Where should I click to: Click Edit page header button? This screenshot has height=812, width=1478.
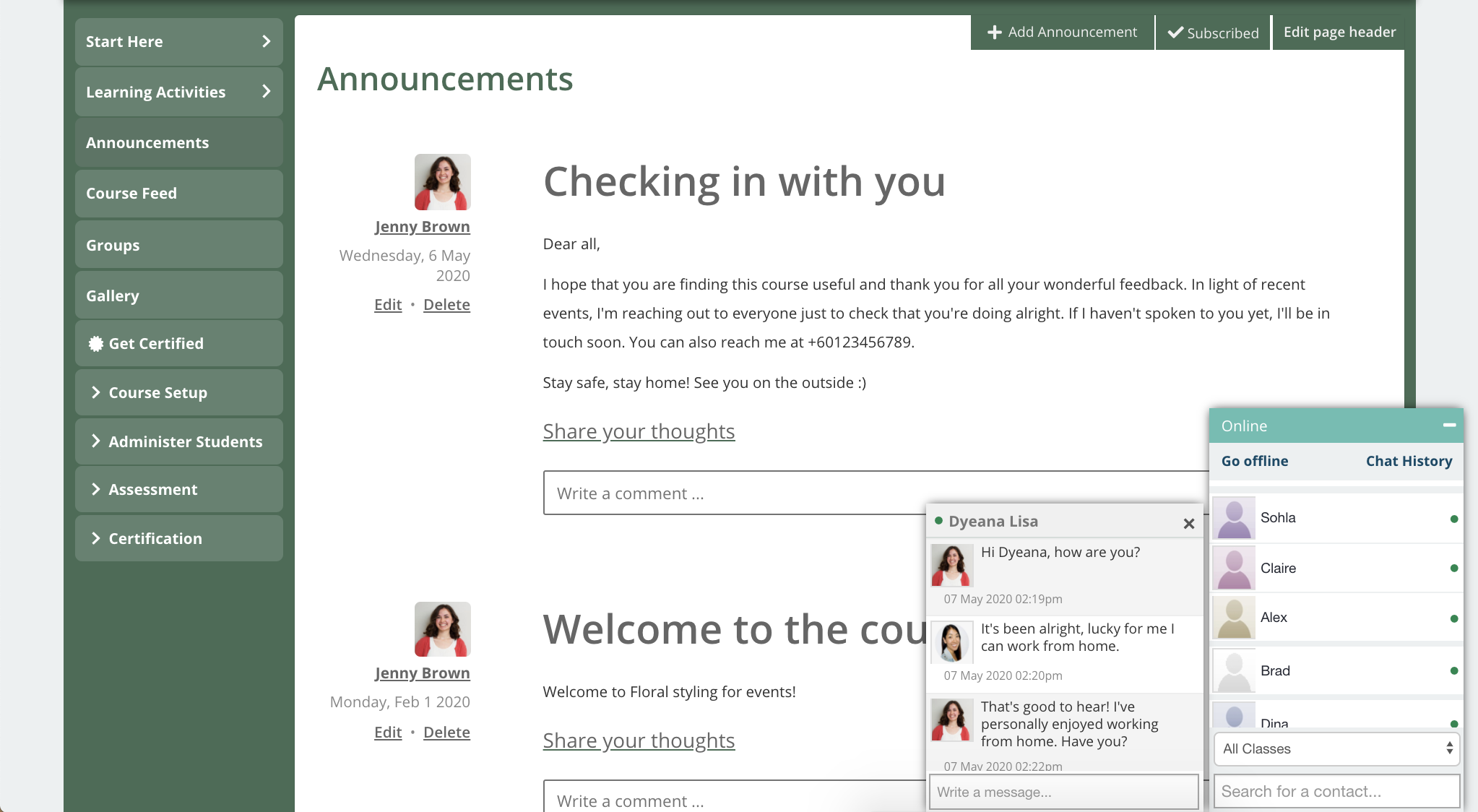point(1339,33)
